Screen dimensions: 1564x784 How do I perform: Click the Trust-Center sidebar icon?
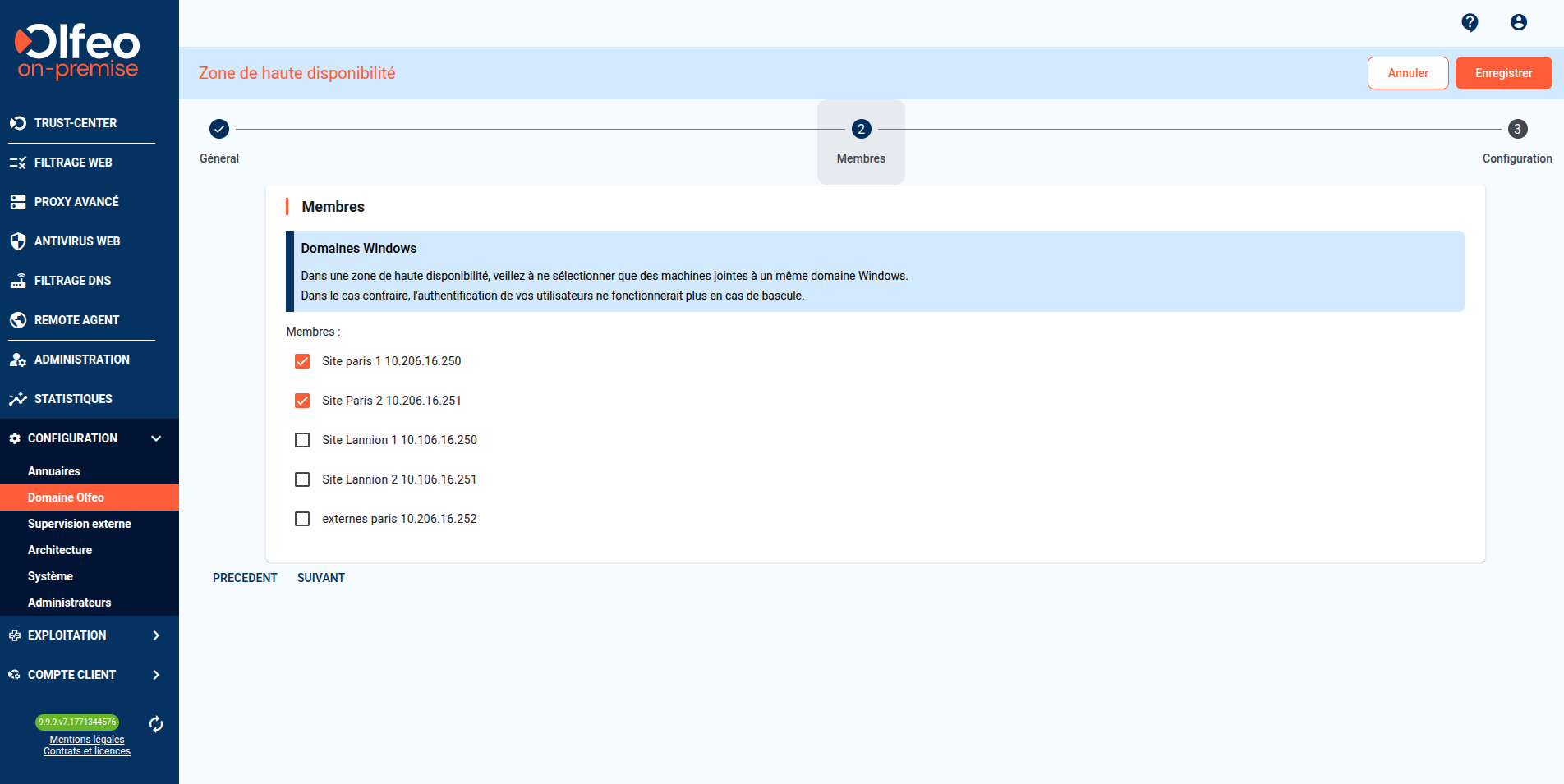click(x=18, y=123)
